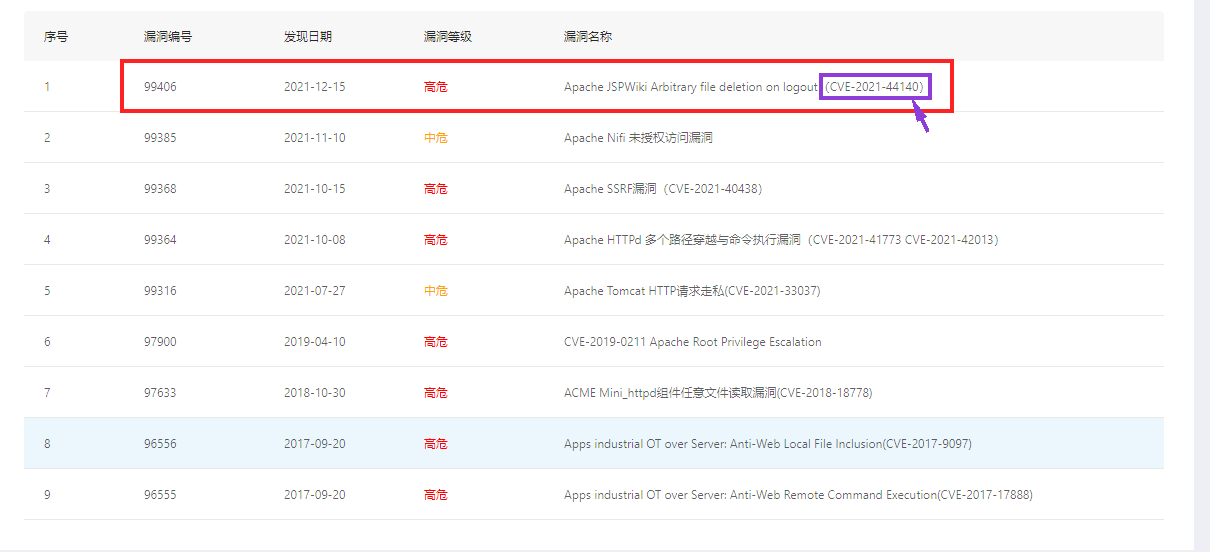Select vulnerability number 99364
Screen dimensions: 1210x552
160,240
